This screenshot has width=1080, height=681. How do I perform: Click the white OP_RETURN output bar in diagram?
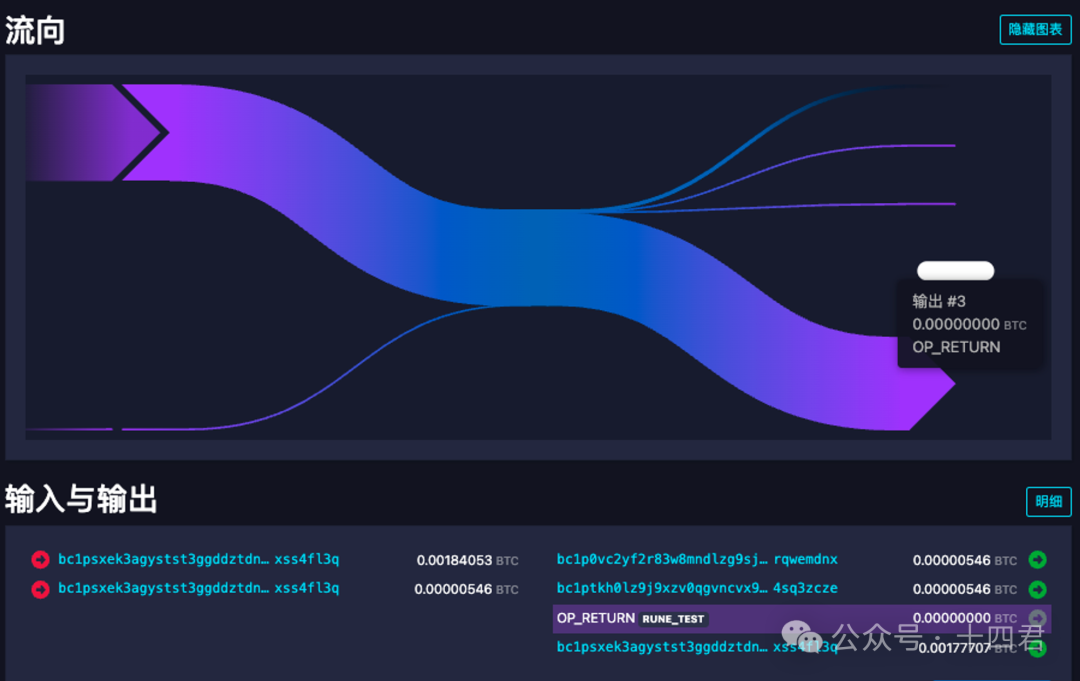955,271
